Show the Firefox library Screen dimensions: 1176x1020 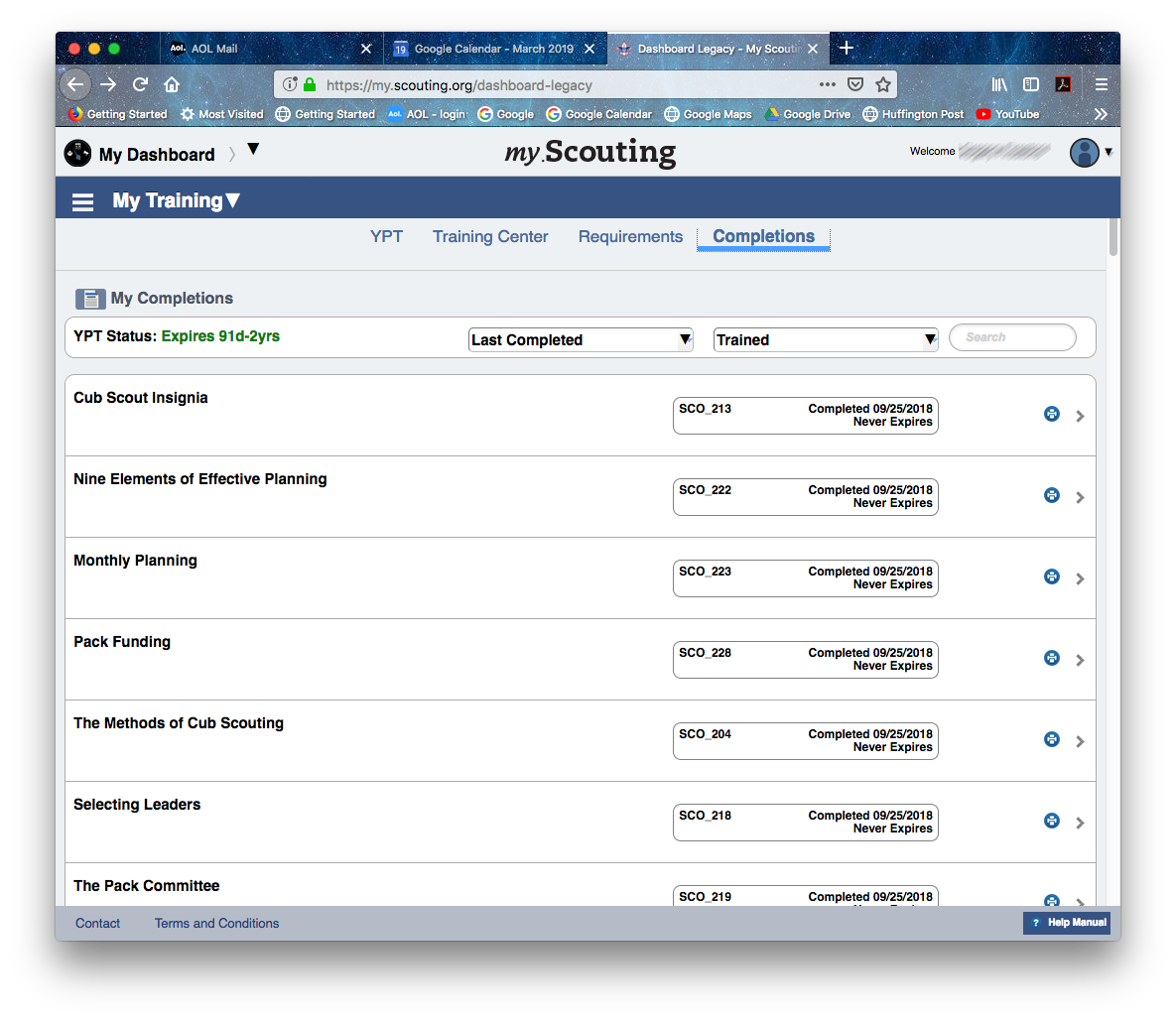pyautogui.click(x=999, y=84)
